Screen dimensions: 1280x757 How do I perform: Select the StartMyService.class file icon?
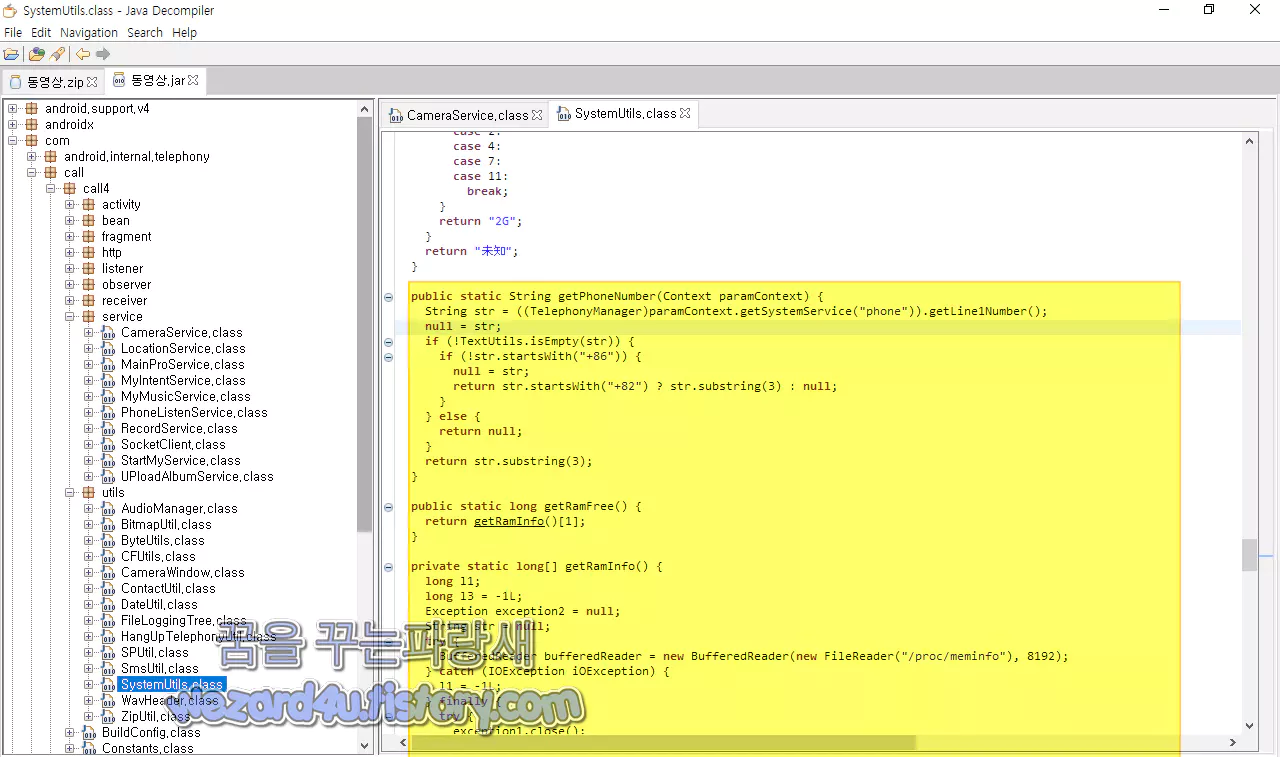pyautogui.click(x=108, y=460)
